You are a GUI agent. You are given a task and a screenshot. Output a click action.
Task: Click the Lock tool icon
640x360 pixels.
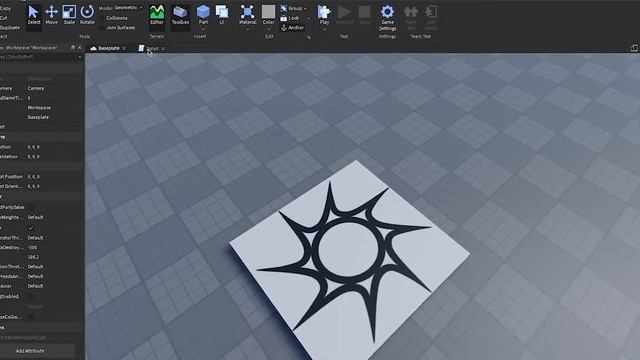point(284,18)
